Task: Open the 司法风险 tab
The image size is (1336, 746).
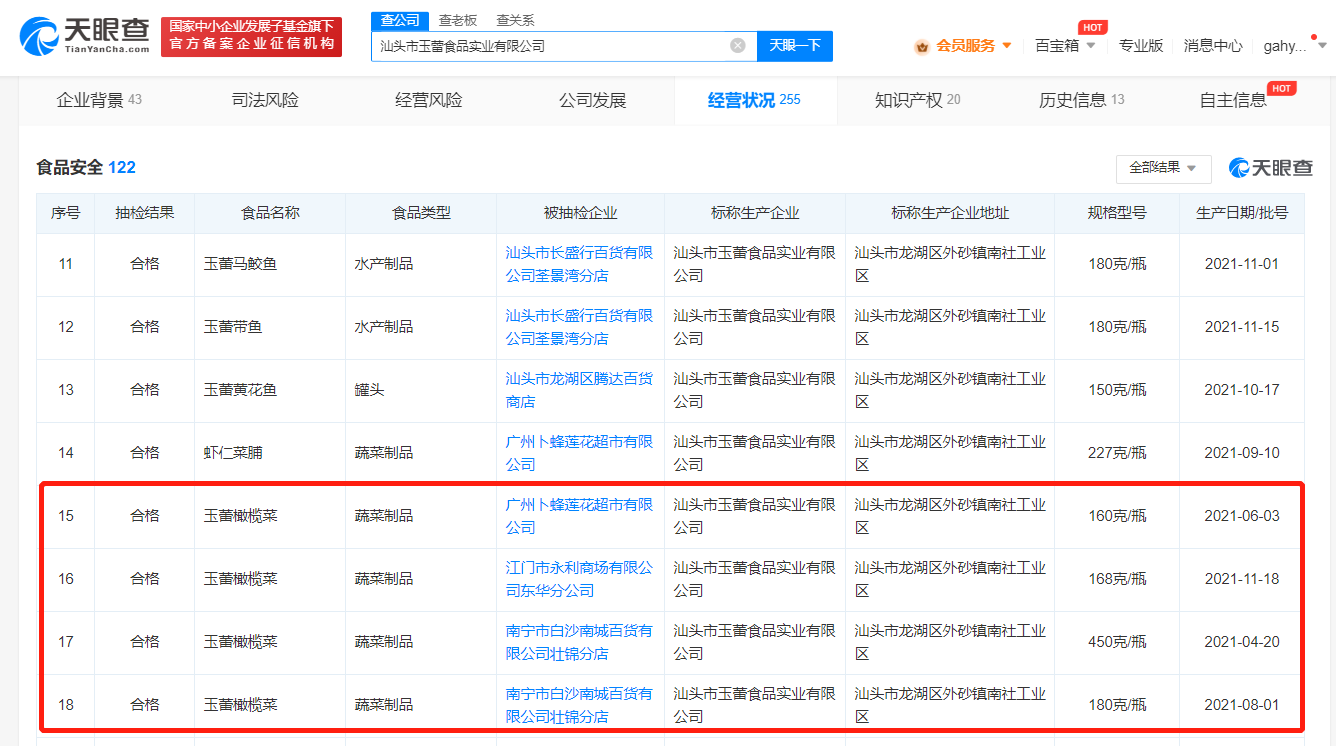Action: (265, 100)
